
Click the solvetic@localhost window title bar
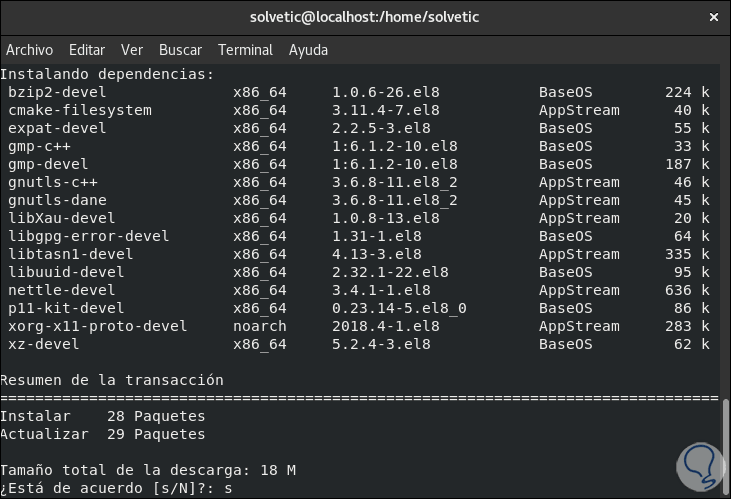[x=365, y=17]
